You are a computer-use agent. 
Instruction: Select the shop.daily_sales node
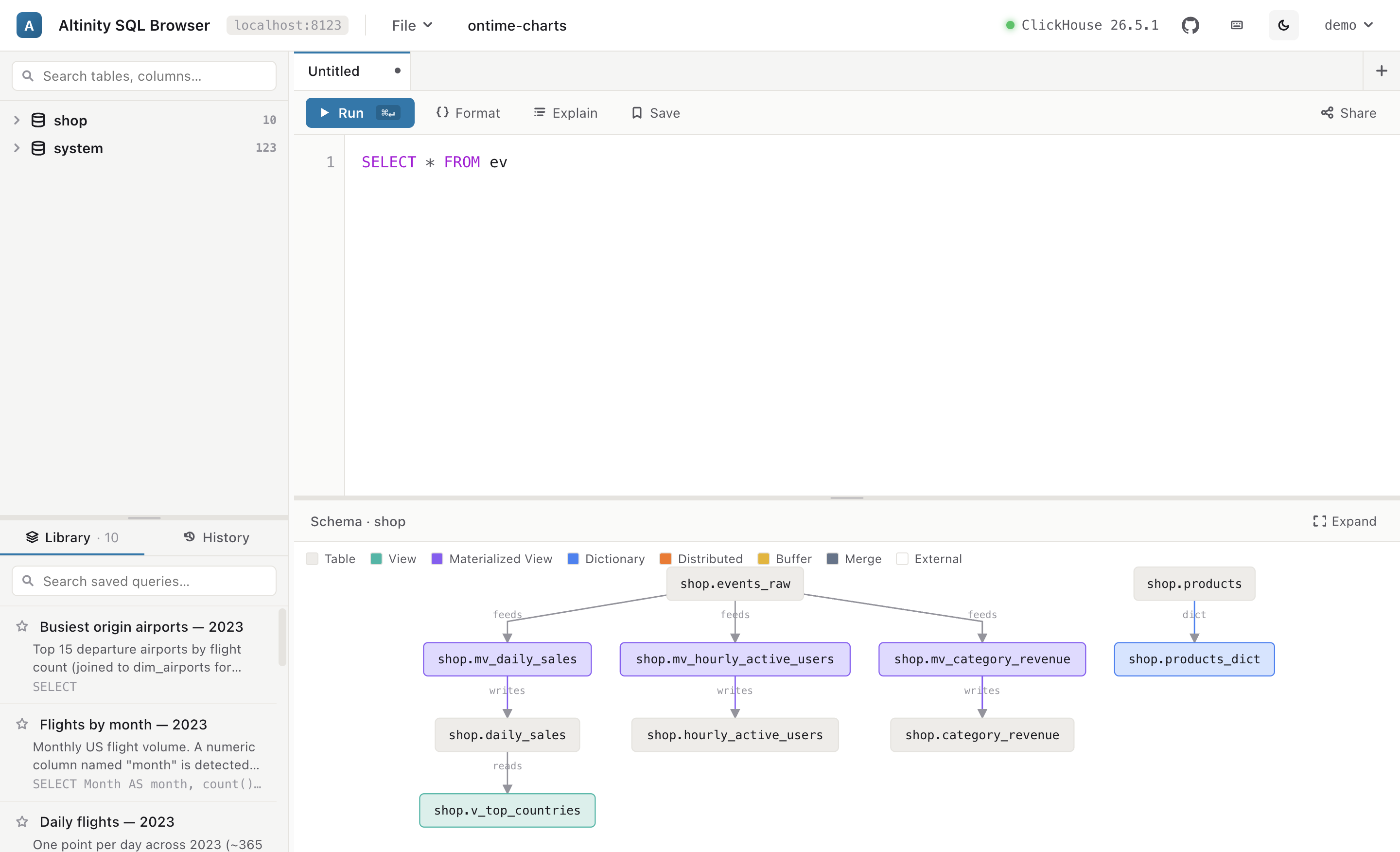(507, 734)
